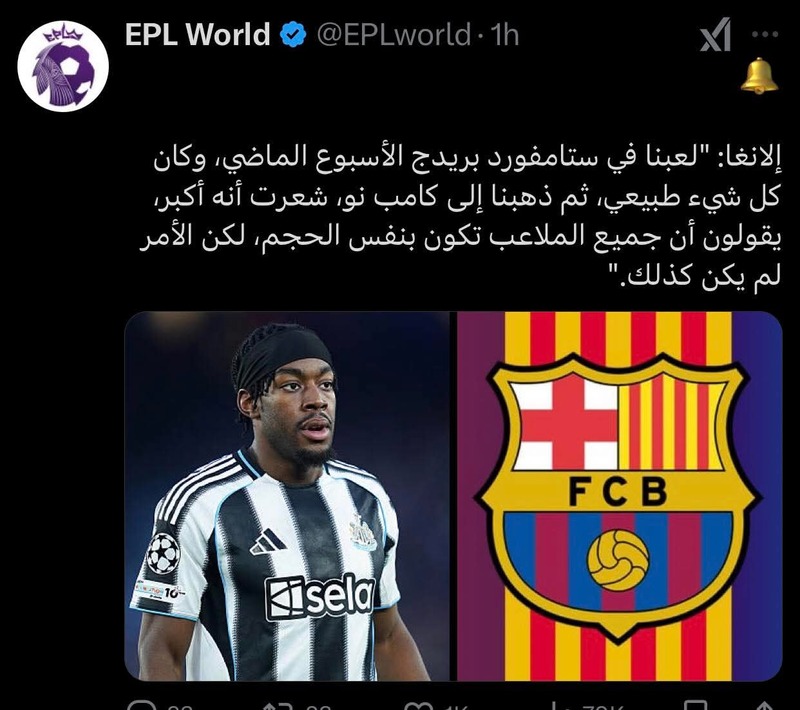Viewport: 800px width, 710px height.
Task: Open the Arabic tweet text
Action: tap(460, 218)
